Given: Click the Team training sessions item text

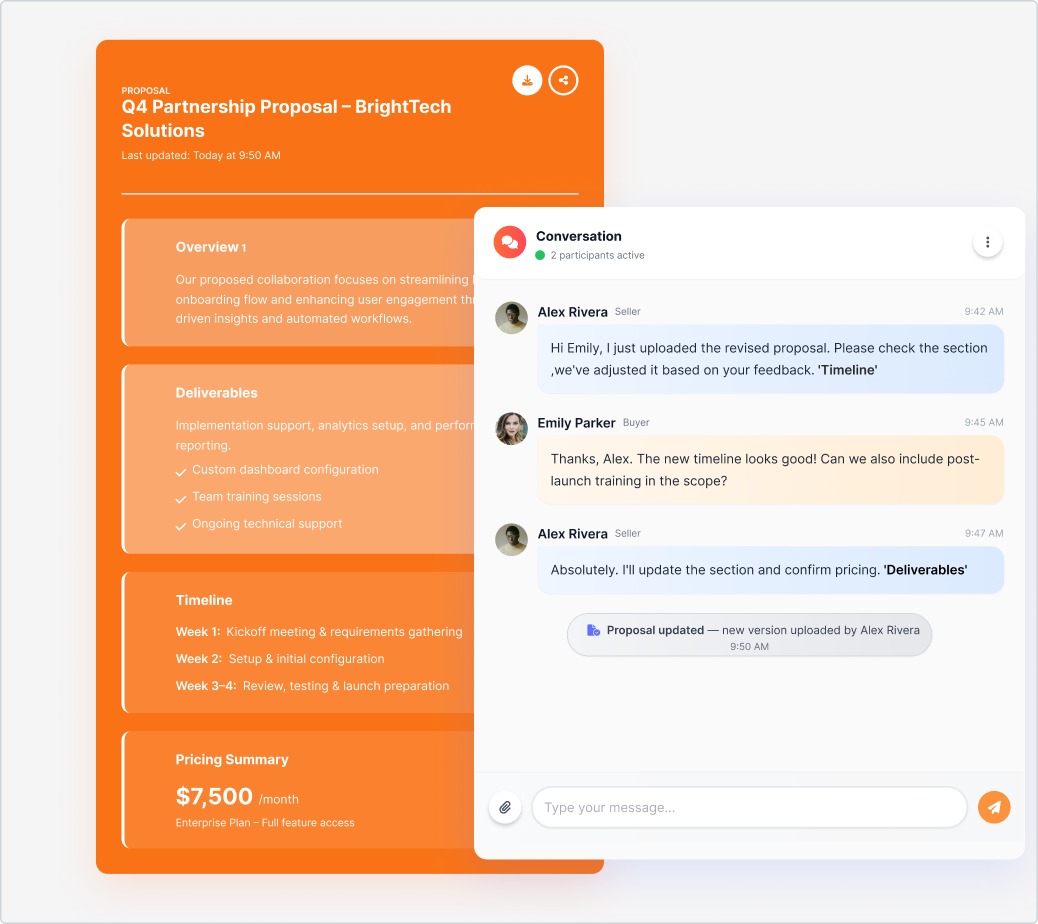Looking at the screenshot, I should tap(257, 496).
